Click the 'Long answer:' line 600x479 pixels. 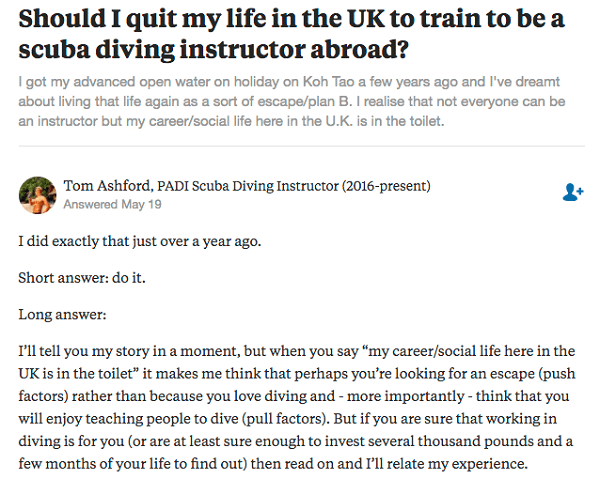(x=62, y=314)
